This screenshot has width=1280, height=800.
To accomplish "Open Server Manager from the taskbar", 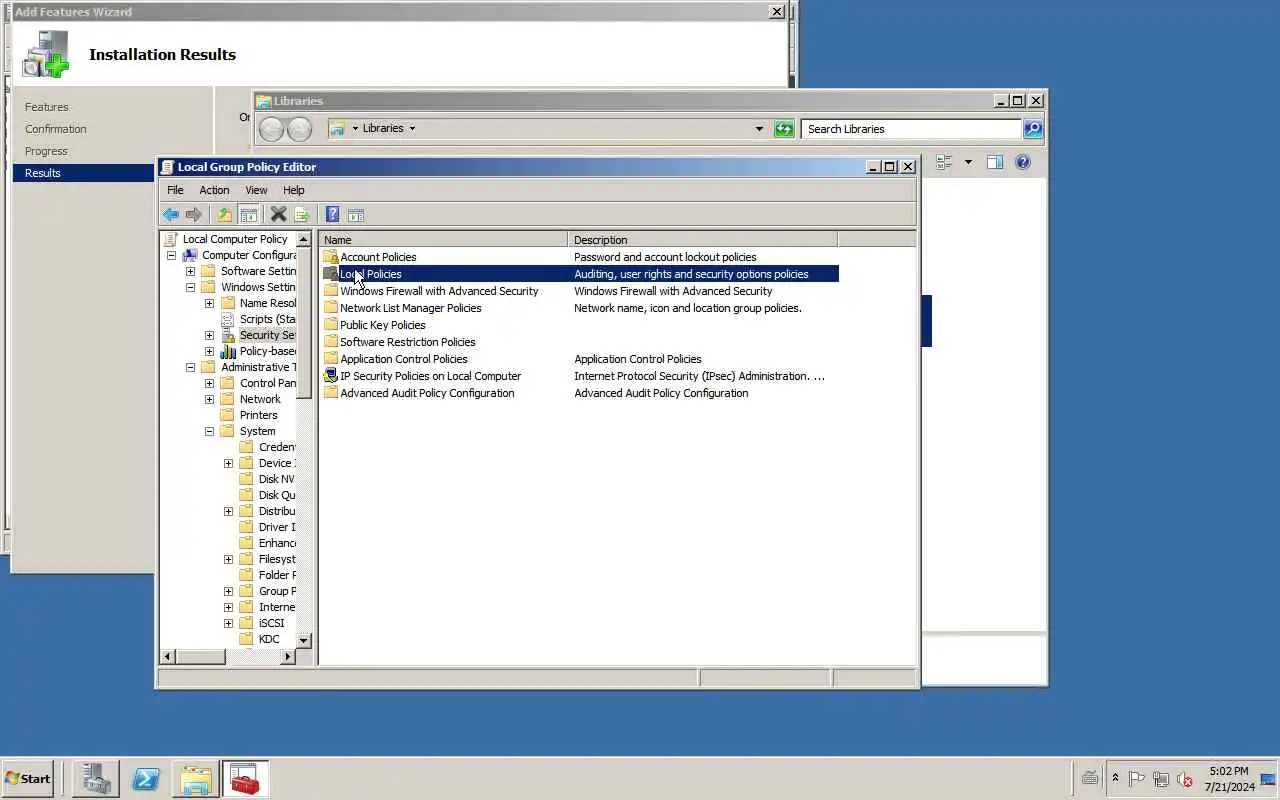I will 96,779.
